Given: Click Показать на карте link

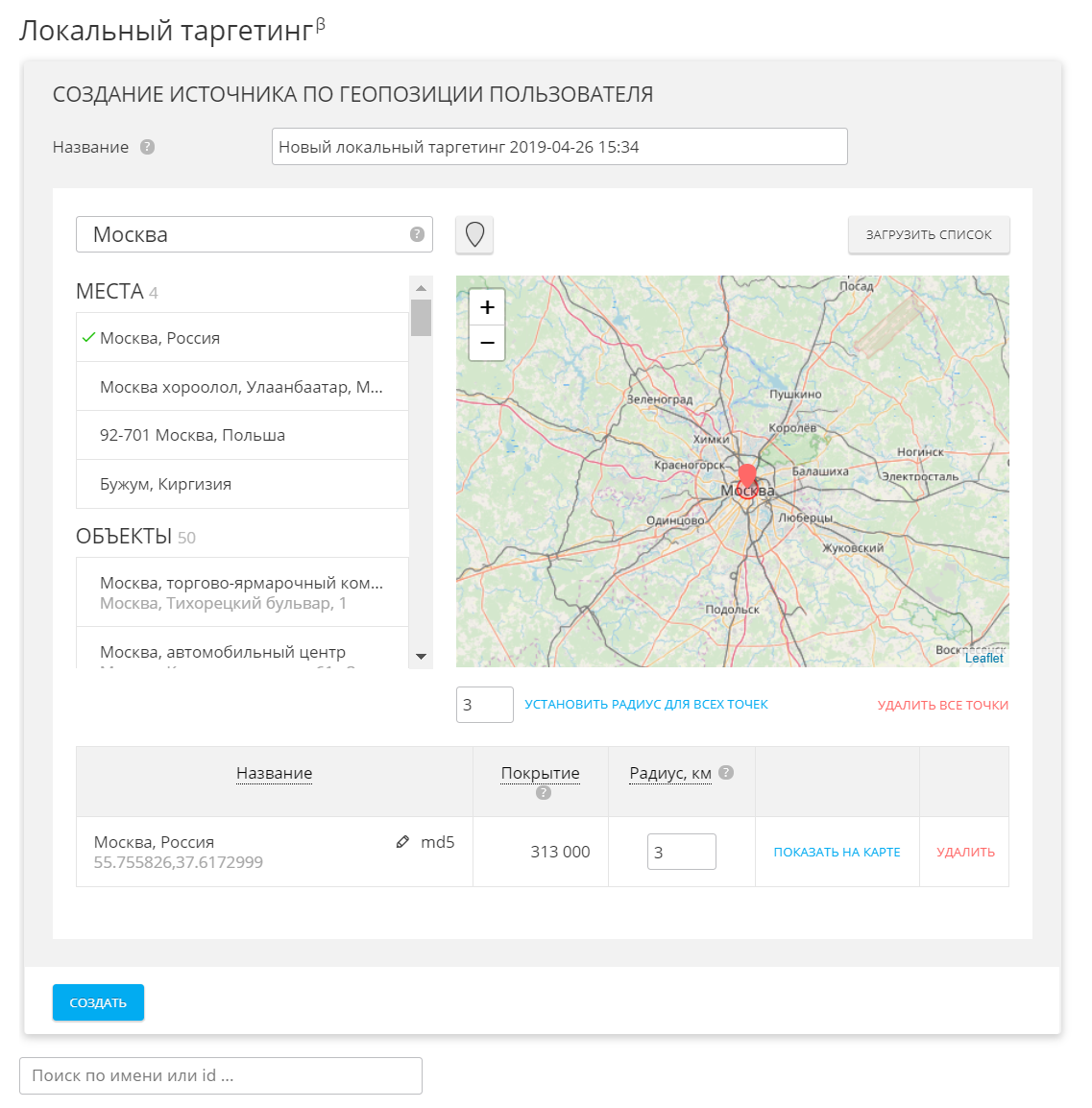Looking at the screenshot, I should 837,853.
